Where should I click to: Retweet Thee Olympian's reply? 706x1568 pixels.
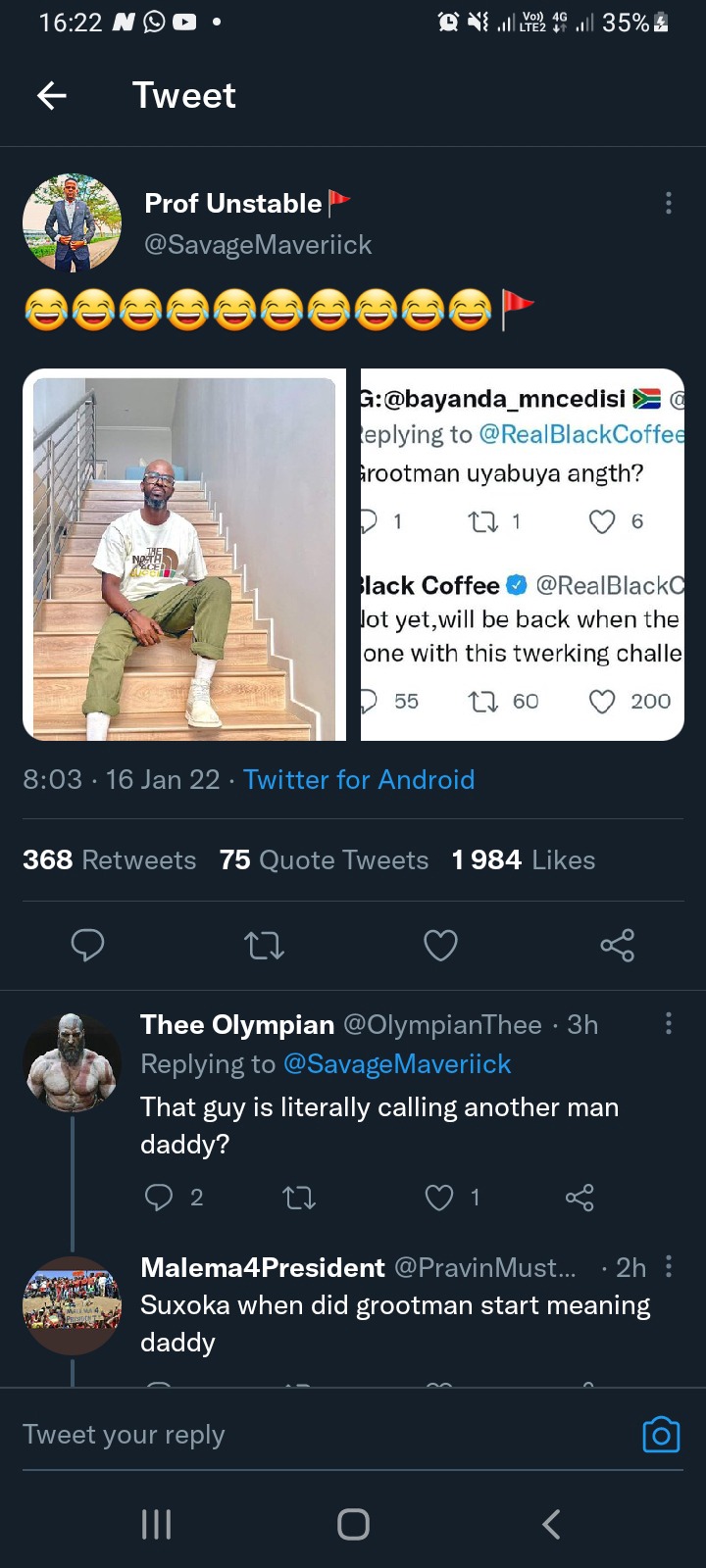click(299, 1197)
